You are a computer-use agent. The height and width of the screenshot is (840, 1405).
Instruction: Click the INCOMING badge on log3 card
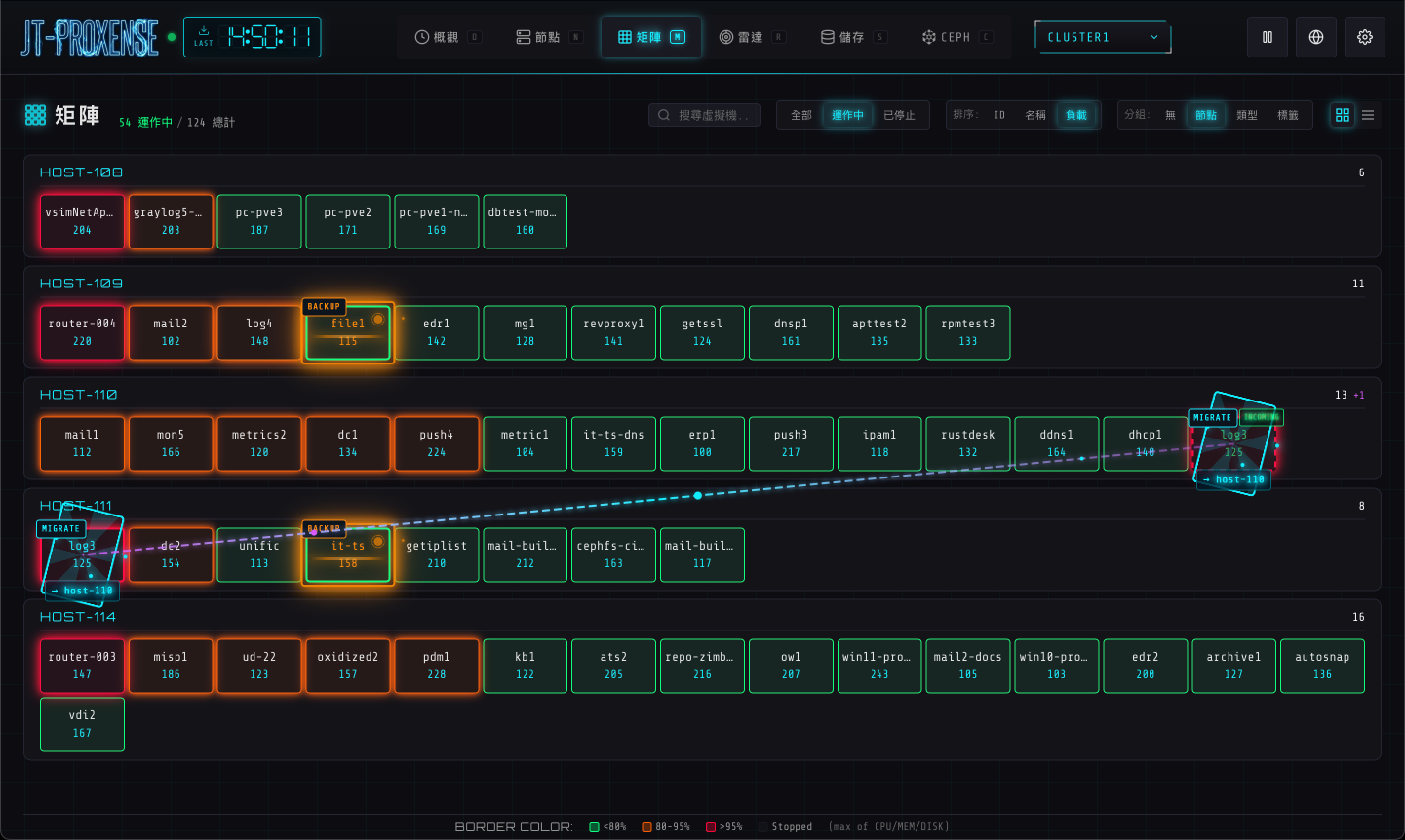[1262, 417]
